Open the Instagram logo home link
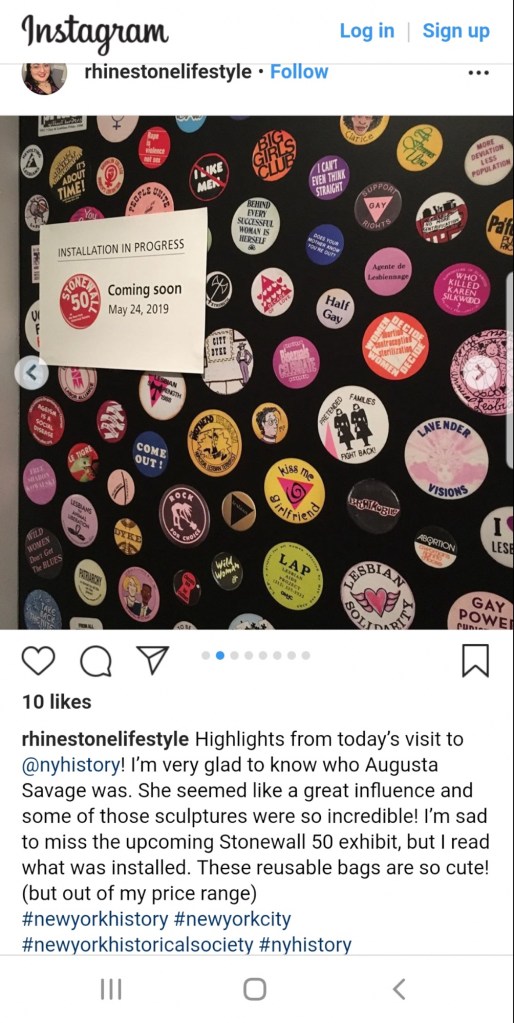The image size is (514, 1023). pos(95,31)
